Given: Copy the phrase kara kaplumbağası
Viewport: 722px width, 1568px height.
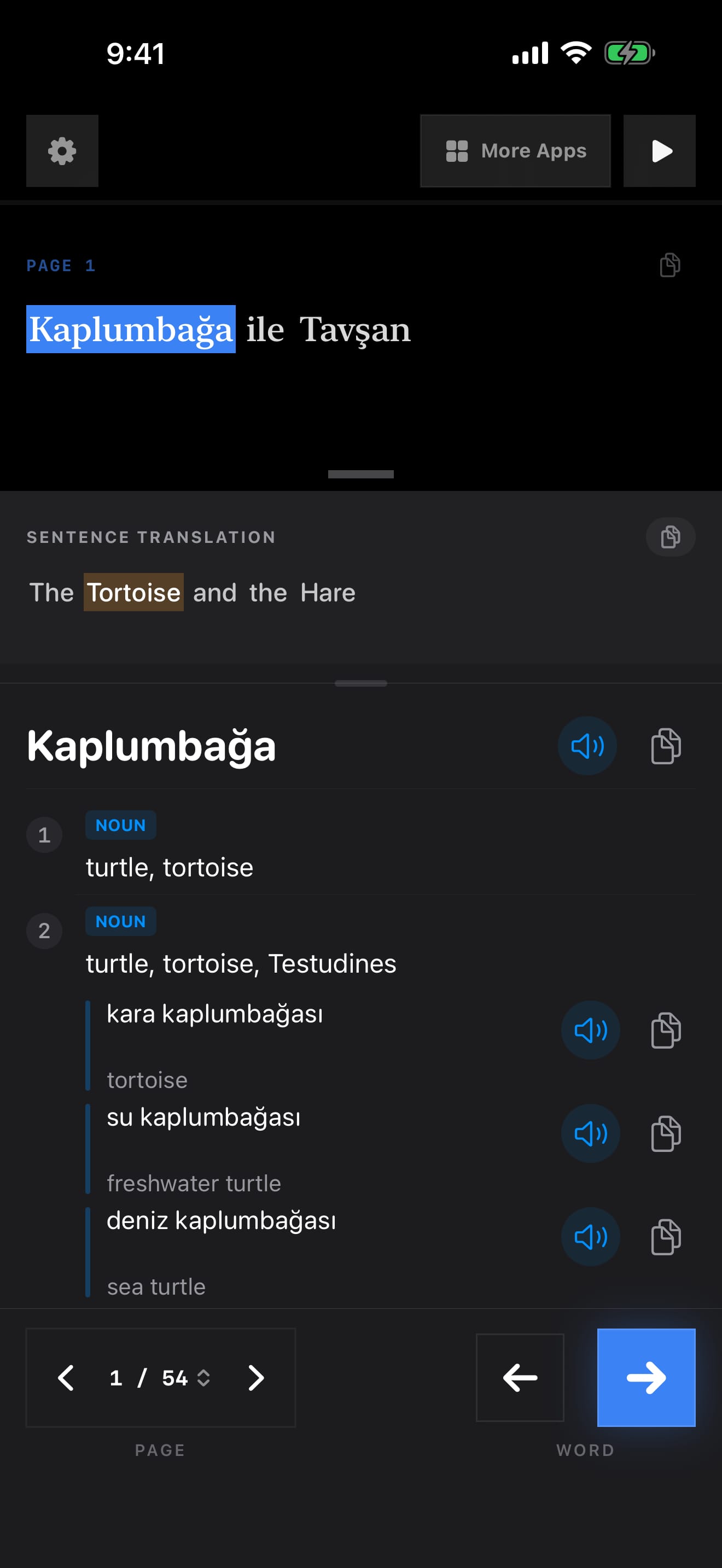Looking at the screenshot, I should point(665,1029).
